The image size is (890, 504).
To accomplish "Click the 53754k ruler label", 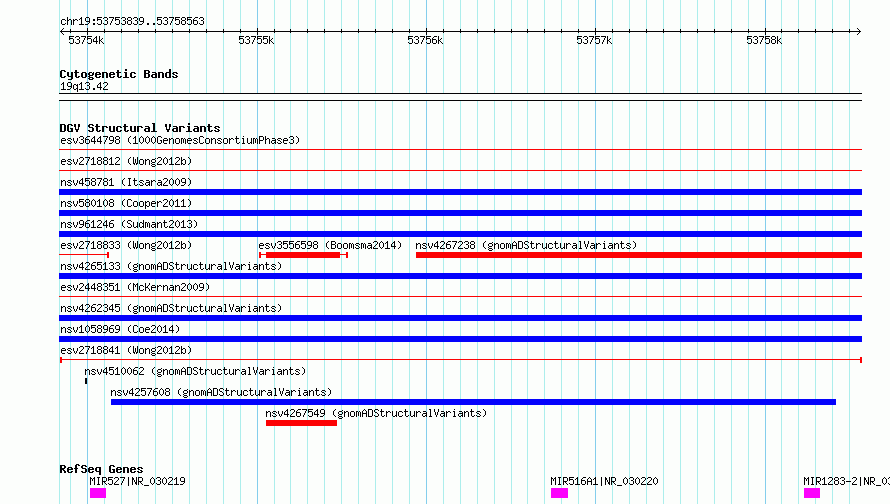I will [86, 40].
